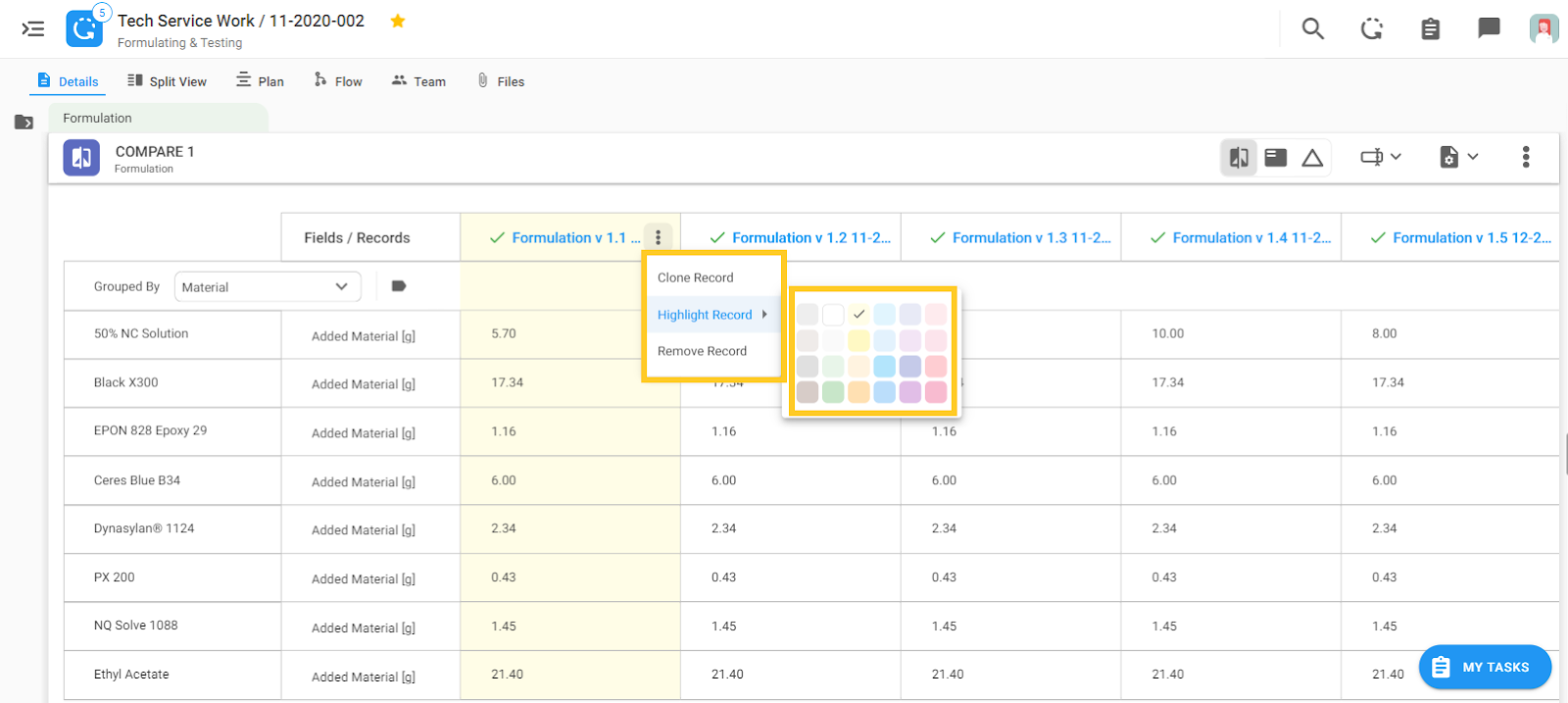Image resolution: width=1568 pixels, height=703 pixels.
Task: Toggle the checkmark on Formulation v 1.3
Action: click(938, 237)
